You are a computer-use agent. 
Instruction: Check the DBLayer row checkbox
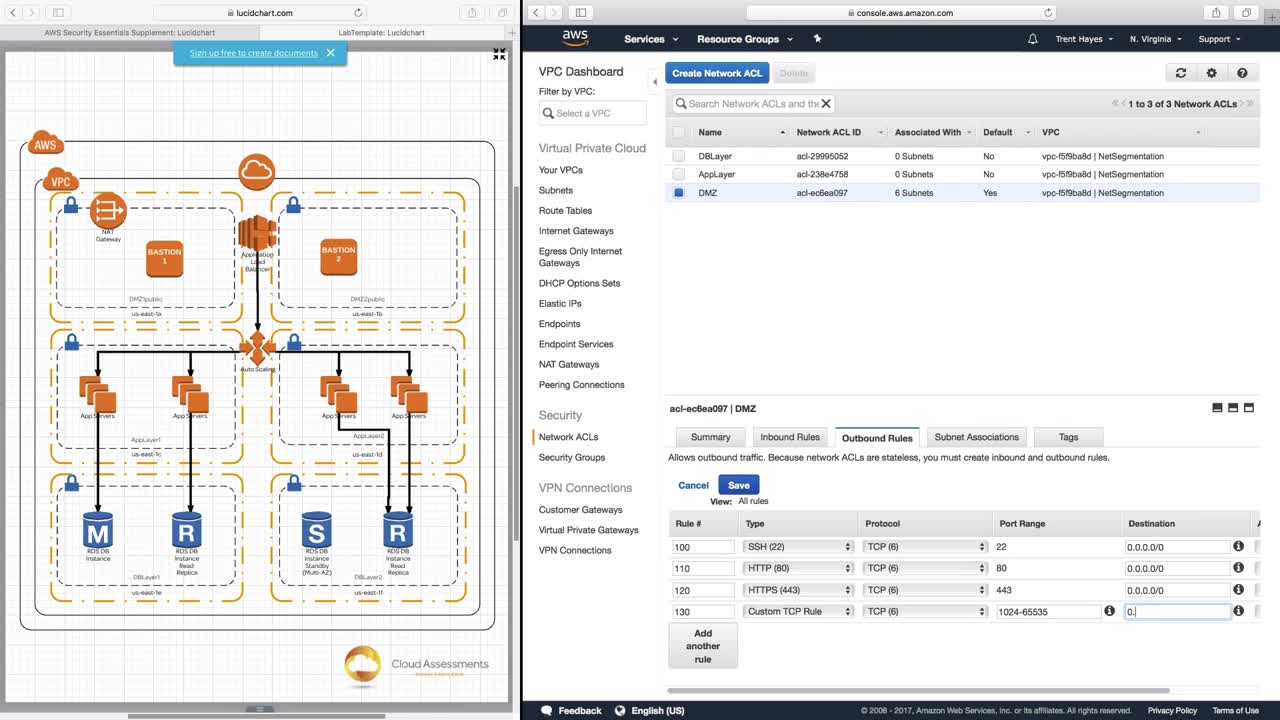(x=679, y=156)
